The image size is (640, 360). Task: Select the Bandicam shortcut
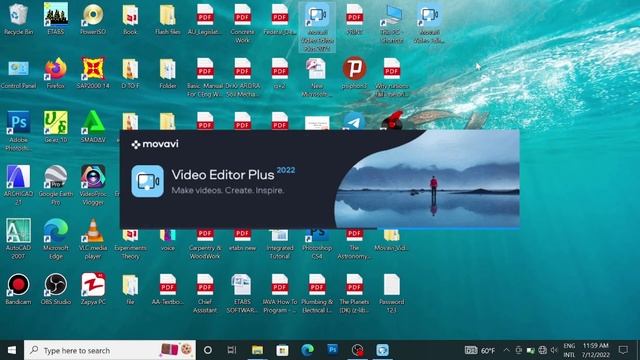click(18, 289)
